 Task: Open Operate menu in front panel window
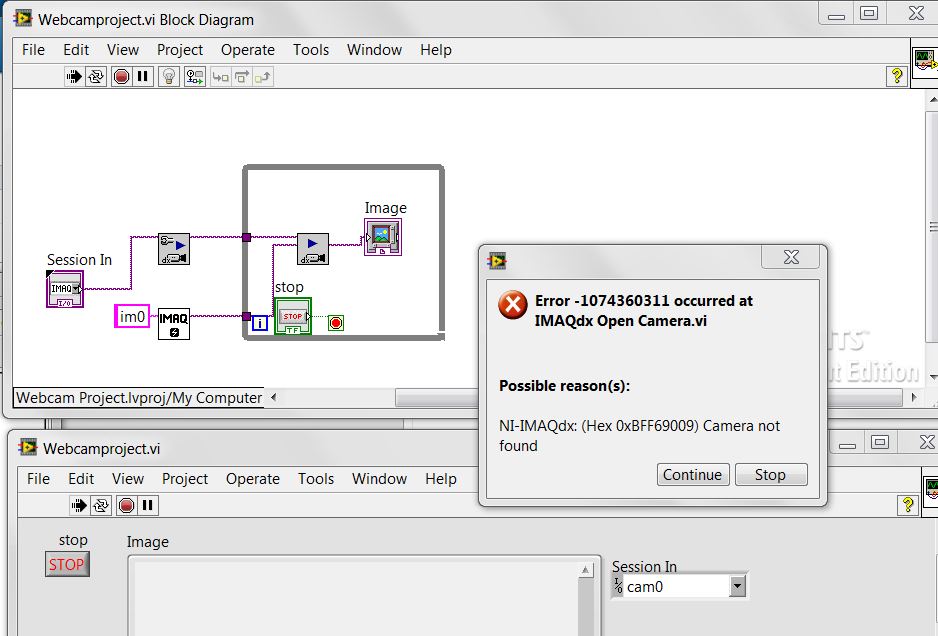[x=252, y=479]
